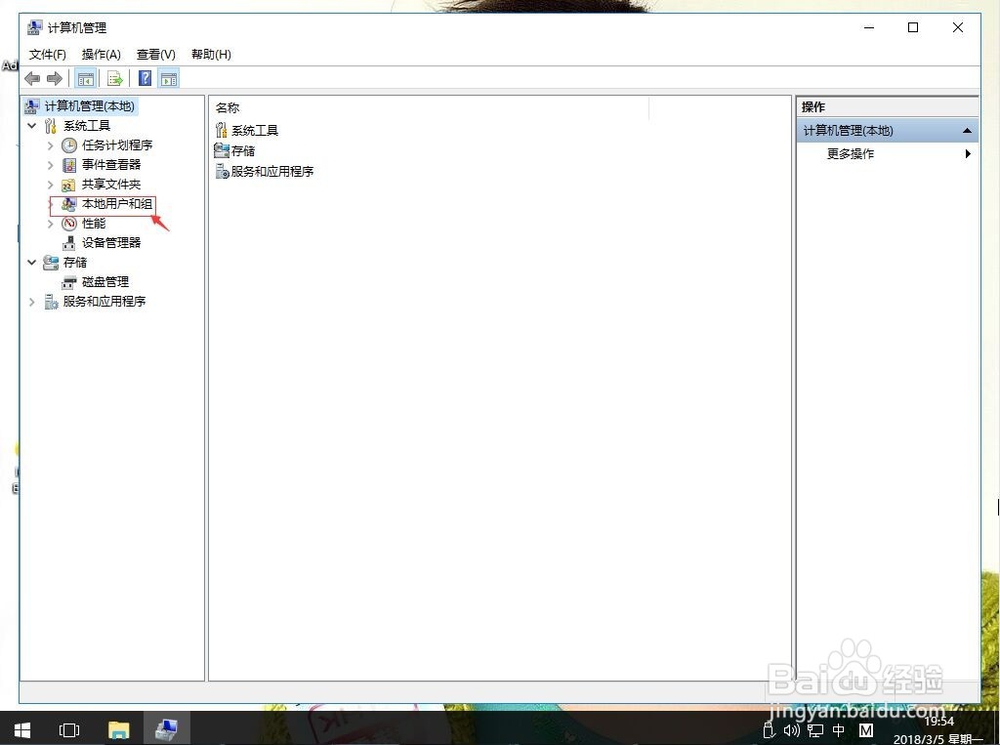Open the 更多操作 submenu arrow
1000x745 pixels.
click(968, 154)
